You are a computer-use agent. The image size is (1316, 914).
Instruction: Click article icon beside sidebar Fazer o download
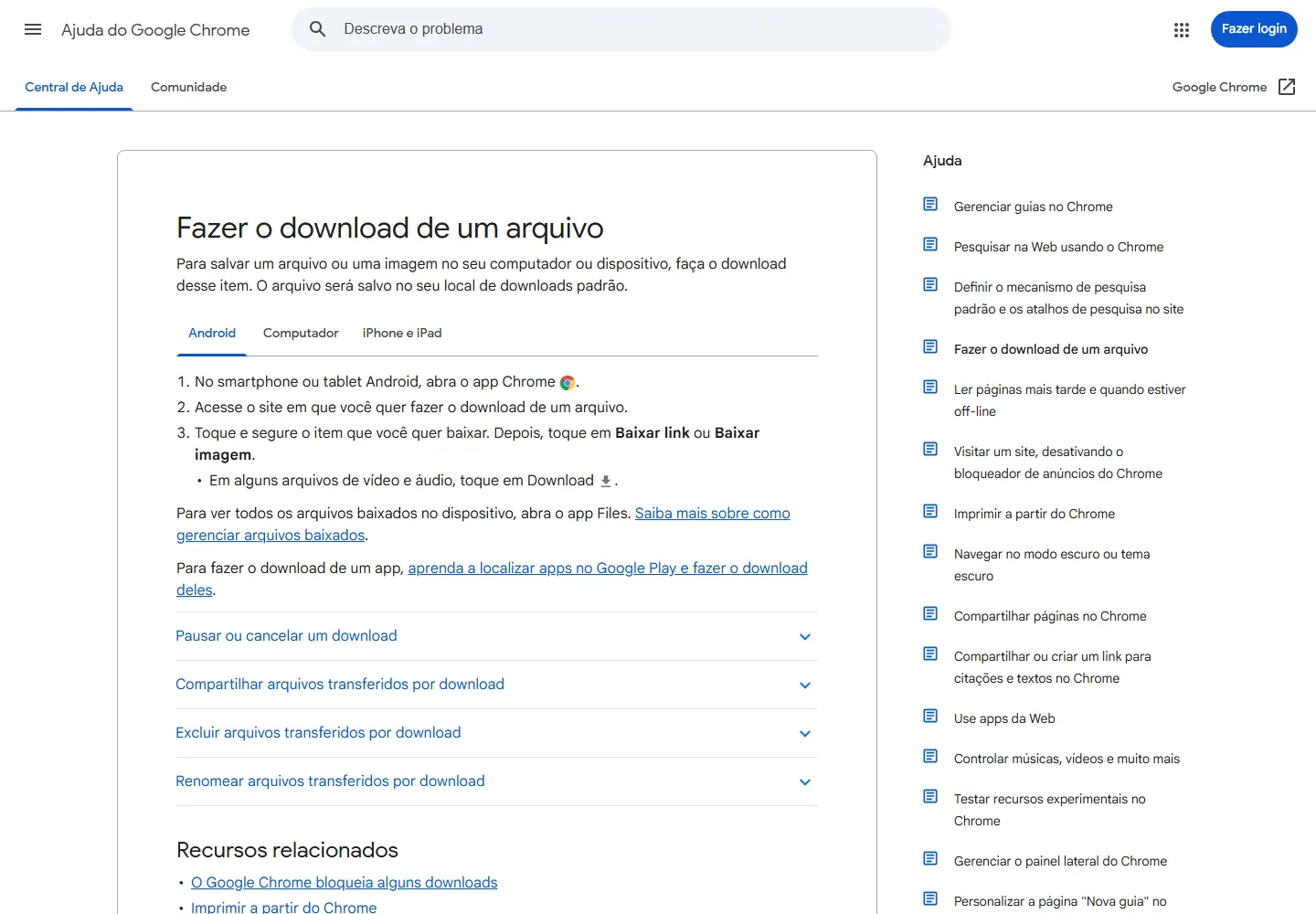(930, 346)
